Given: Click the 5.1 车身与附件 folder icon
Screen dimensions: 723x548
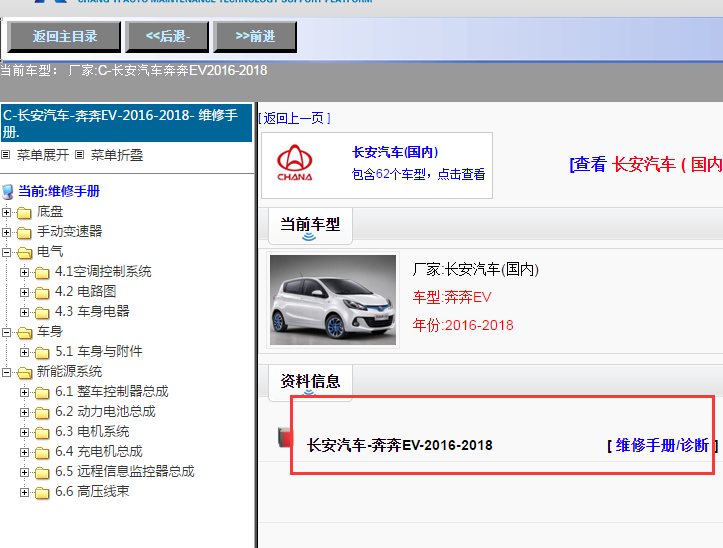Looking at the screenshot, I should (x=42, y=352).
